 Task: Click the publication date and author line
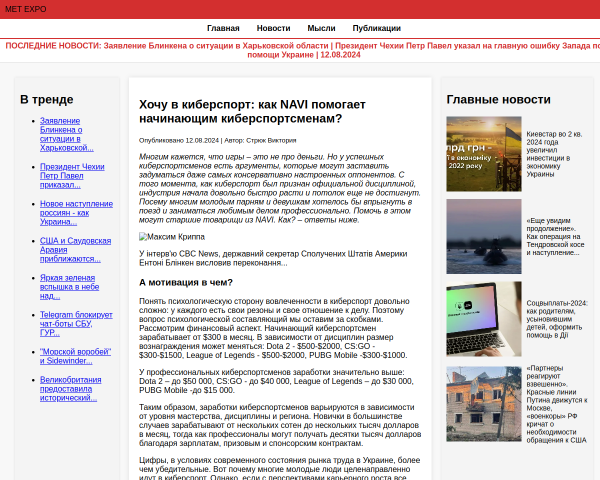[x=218, y=140]
